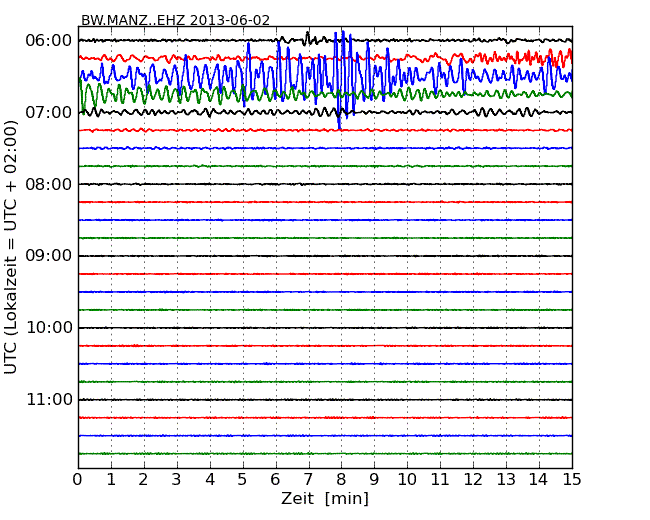Click the 07:00 time label
The height and width of the screenshot is (520, 650).
49,112
